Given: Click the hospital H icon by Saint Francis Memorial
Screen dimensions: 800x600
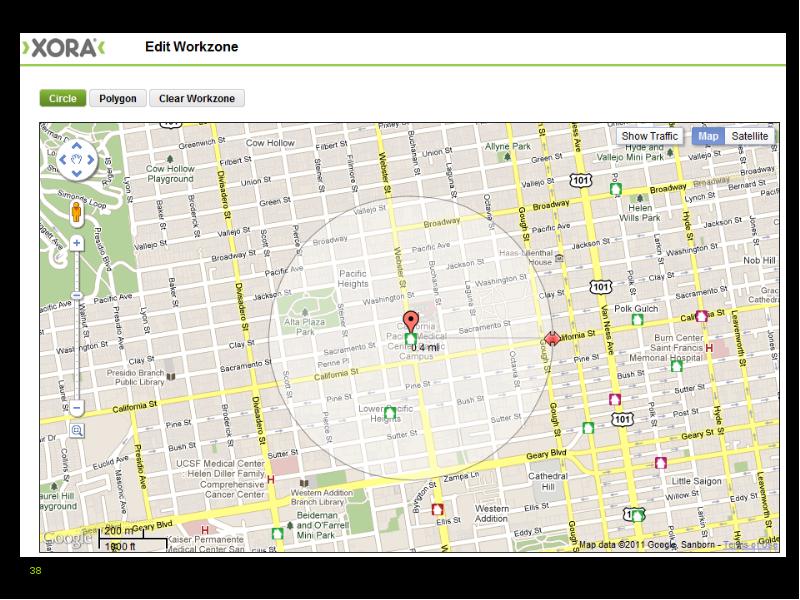Looking at the screenshot, I should 709,348.
